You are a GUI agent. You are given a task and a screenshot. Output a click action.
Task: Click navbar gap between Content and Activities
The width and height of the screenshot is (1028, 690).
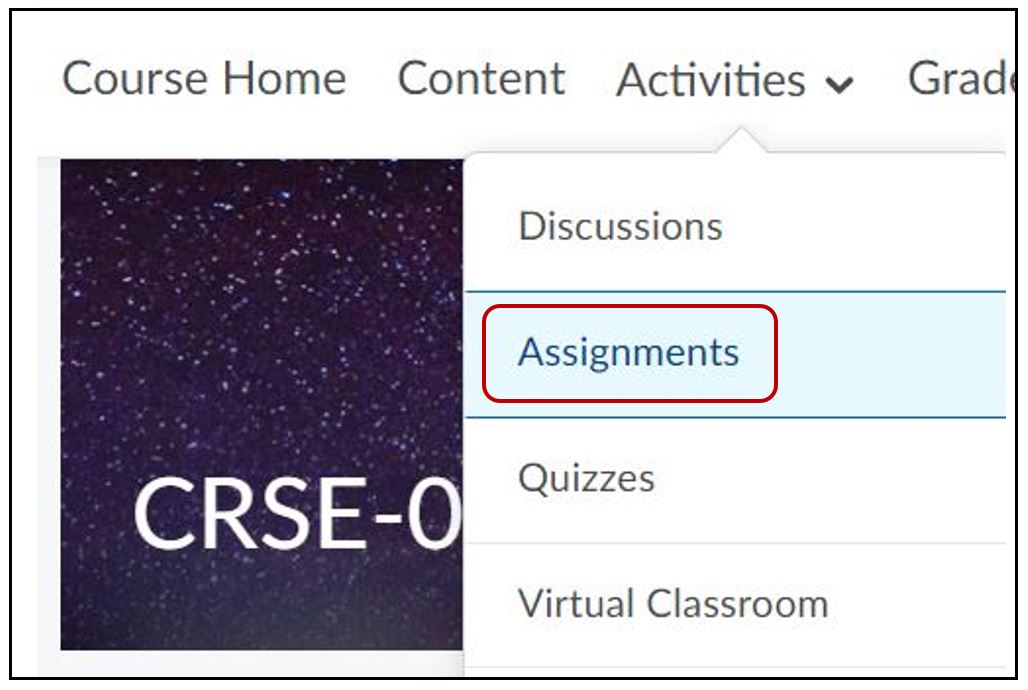point(591,80)
